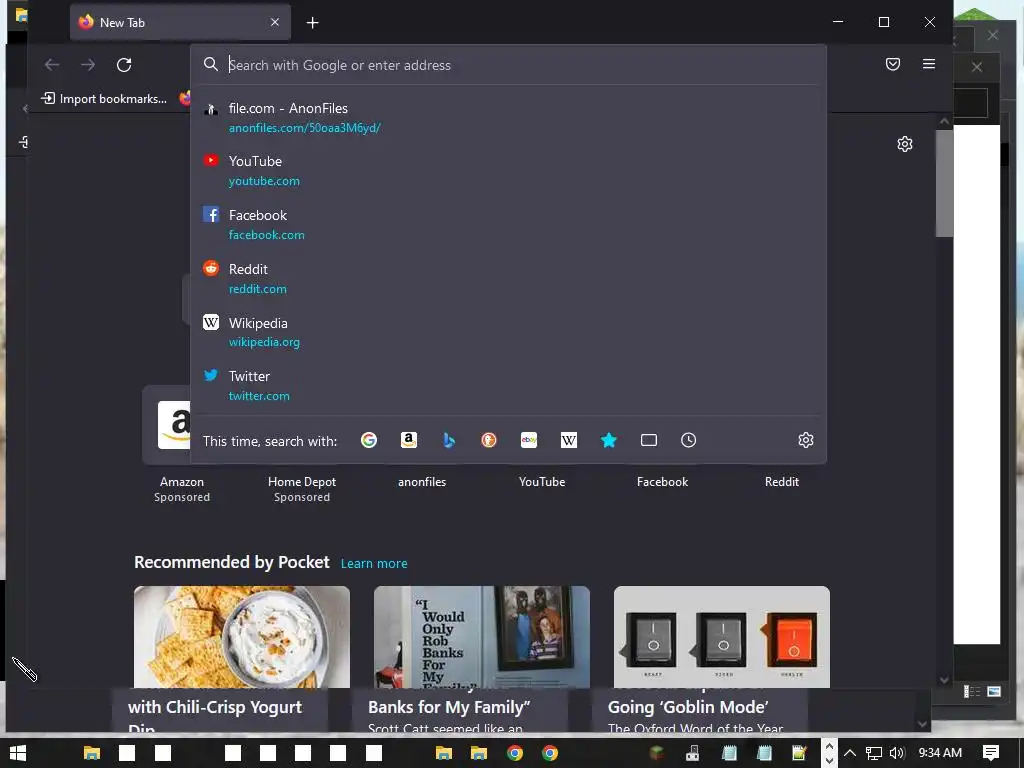Search bookmarks with the star icon

point(609,440)
